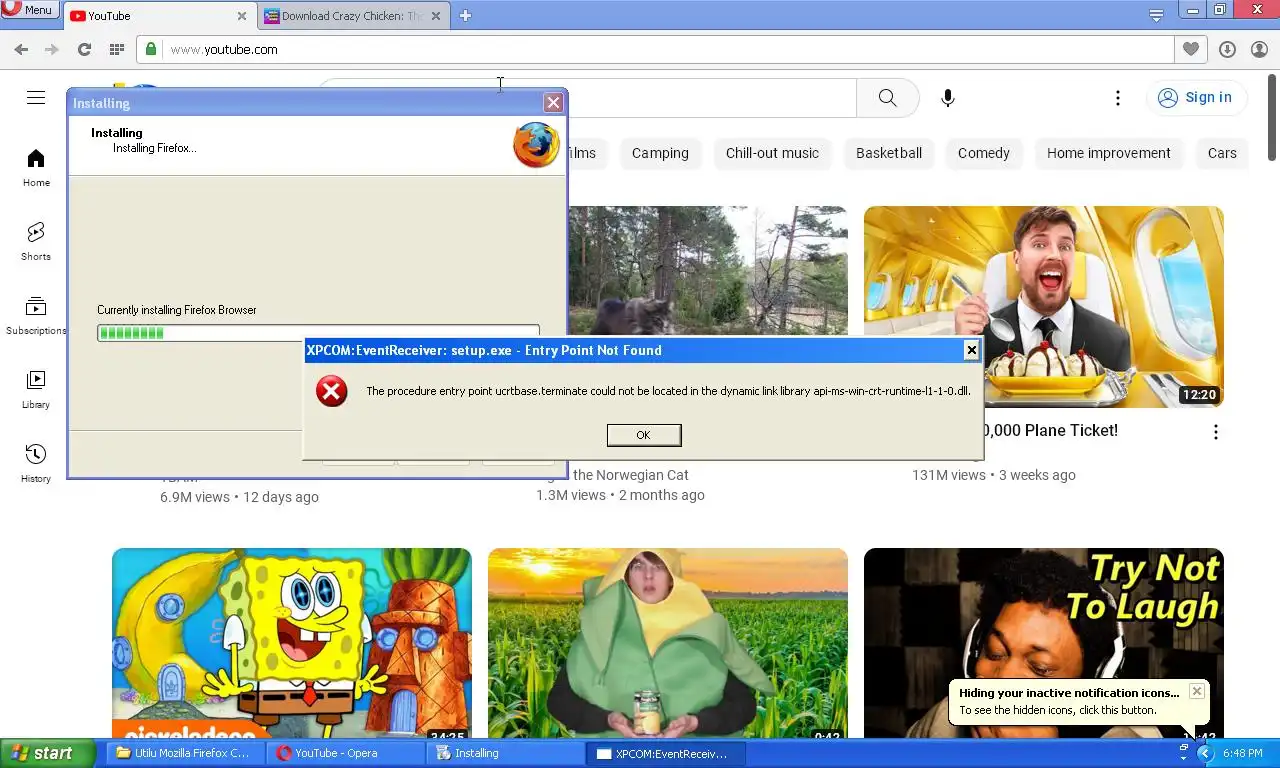Reload the current page
Viewport: 1280px width, 768px height.
(x=84, y=49)
